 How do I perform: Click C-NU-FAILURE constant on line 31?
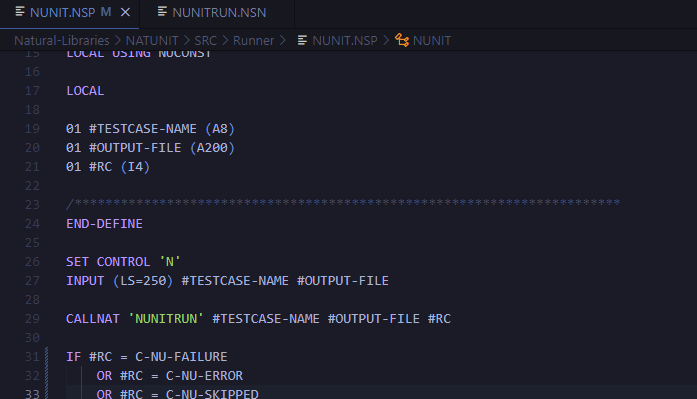tap(181, 356)
